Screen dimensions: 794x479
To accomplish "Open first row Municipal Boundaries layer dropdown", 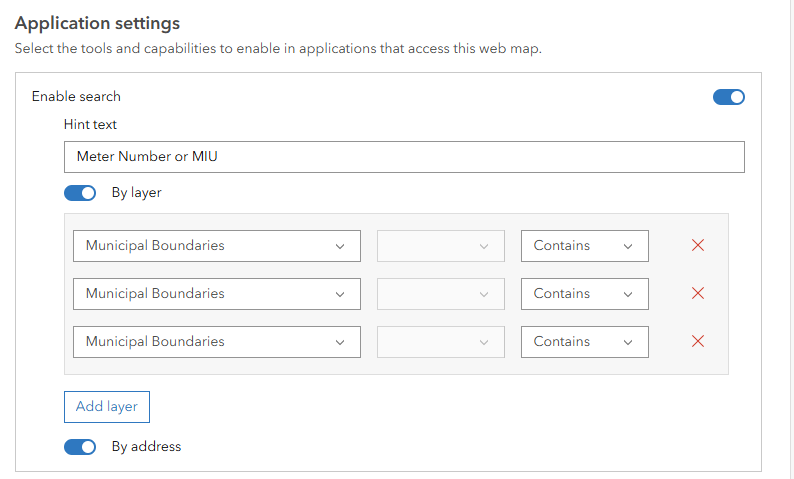I will [x=216, y=246].
